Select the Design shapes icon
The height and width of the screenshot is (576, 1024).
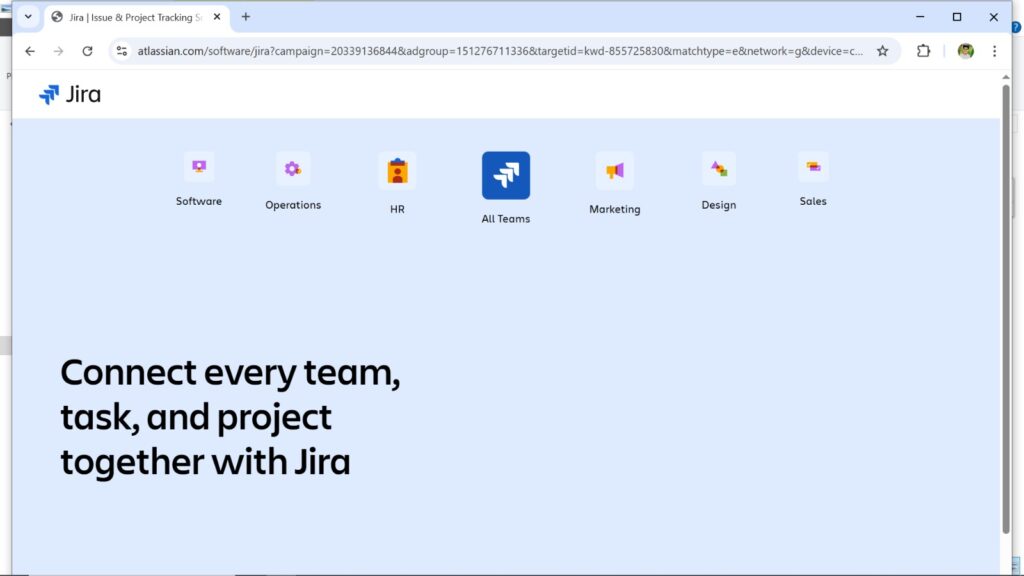pyautogui.click(x=718, y=169)
